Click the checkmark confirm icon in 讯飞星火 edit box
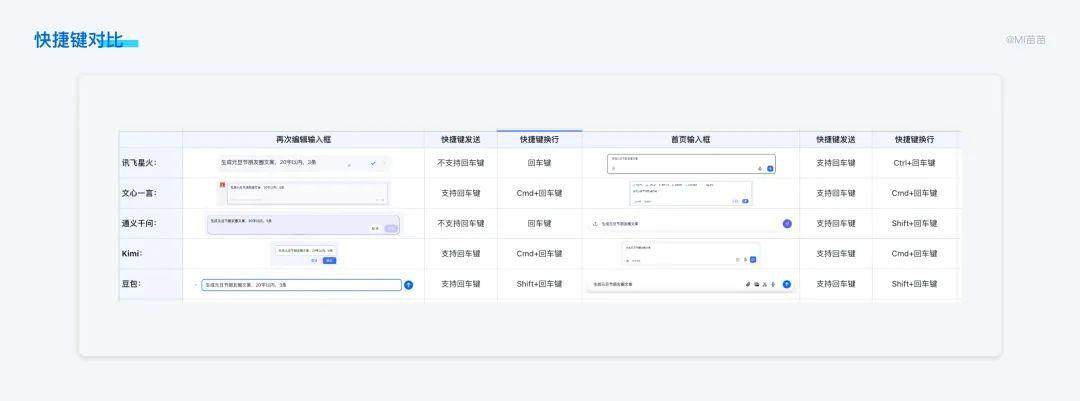Image resolution: width=1080 pixels, height=401 pixels. 373,163
